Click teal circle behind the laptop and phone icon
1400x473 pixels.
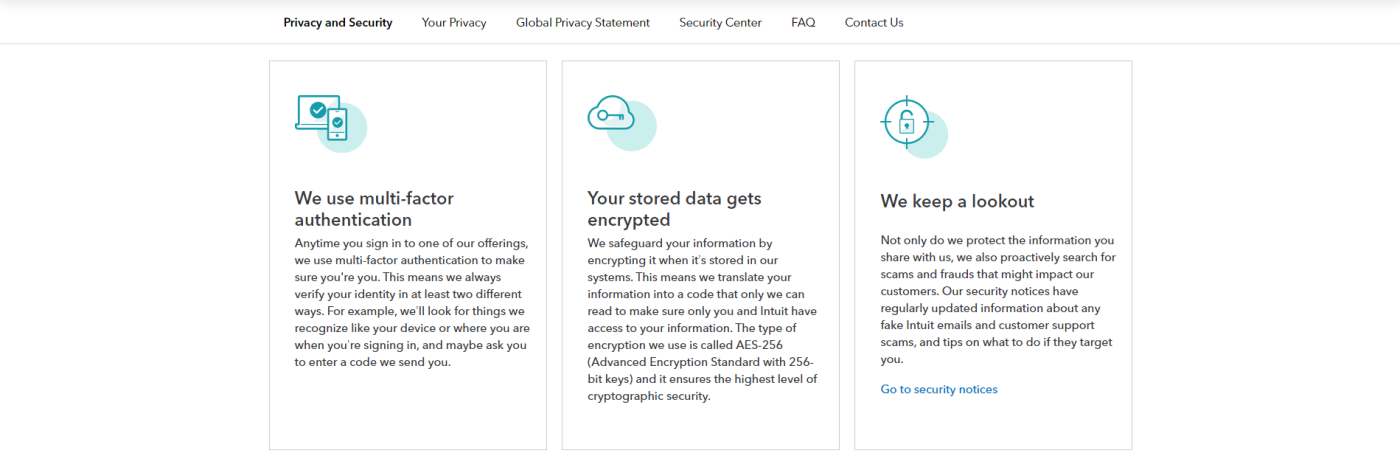342,127
